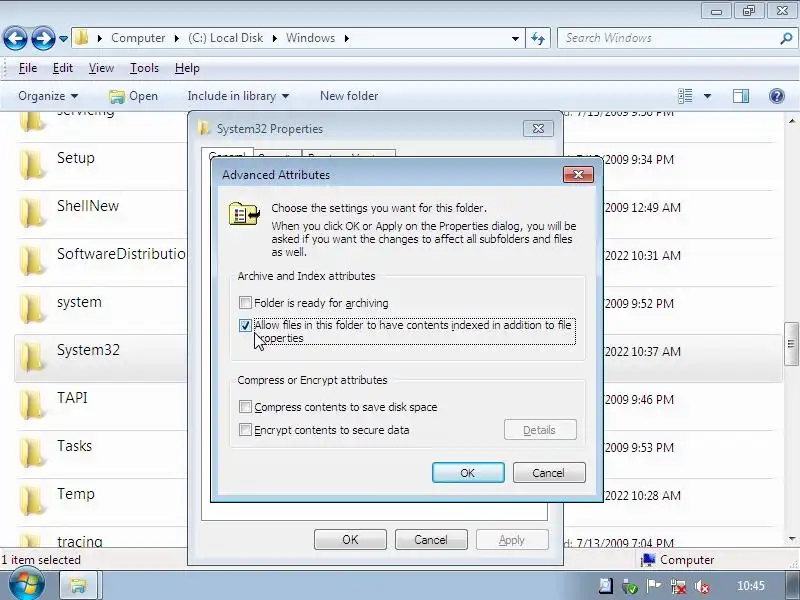Uncheck Allow files to have contents indexed
Viewport: 800px width, 600px height.
click(x=245, y=326)
